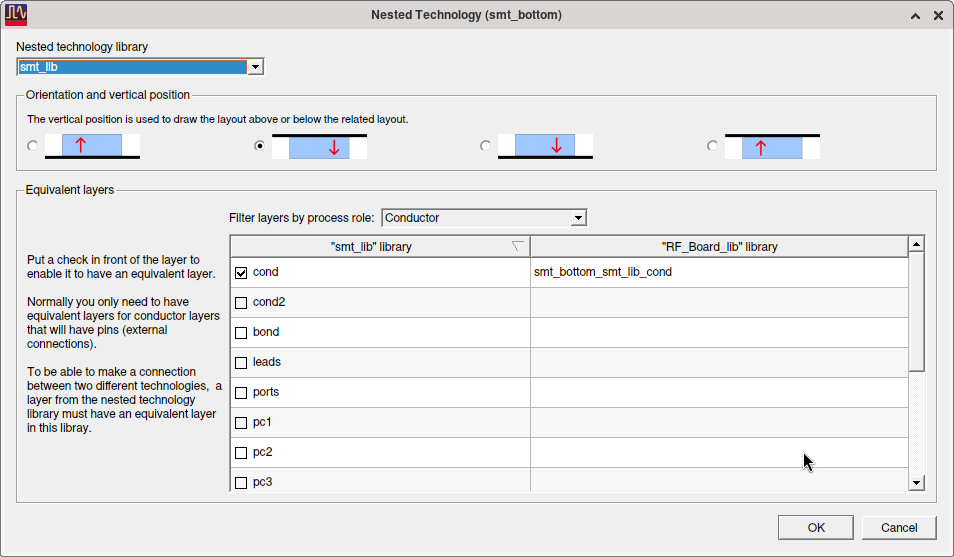Screen dimensions: 954x557
Task: Click the down-arrow below-top-line orientation diagram
Action: coord(319,146)
